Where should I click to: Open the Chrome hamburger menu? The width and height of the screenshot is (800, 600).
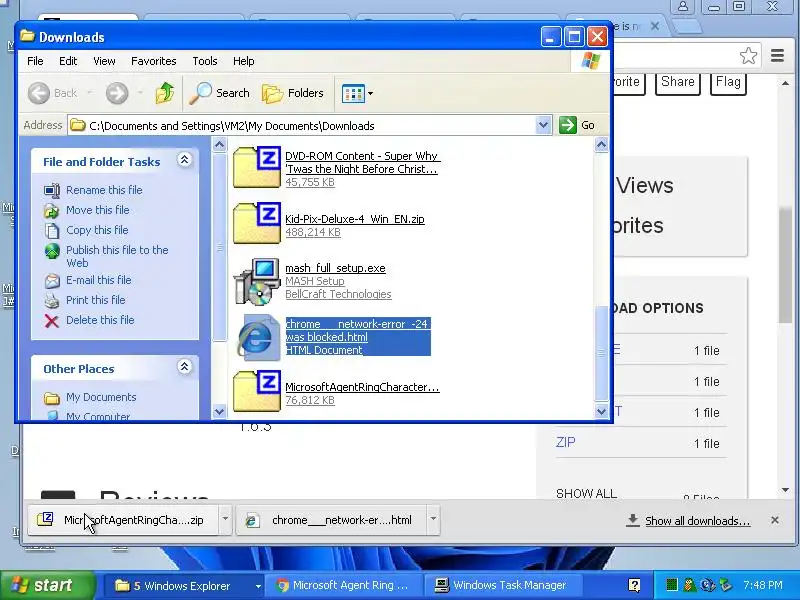(777, 55)
